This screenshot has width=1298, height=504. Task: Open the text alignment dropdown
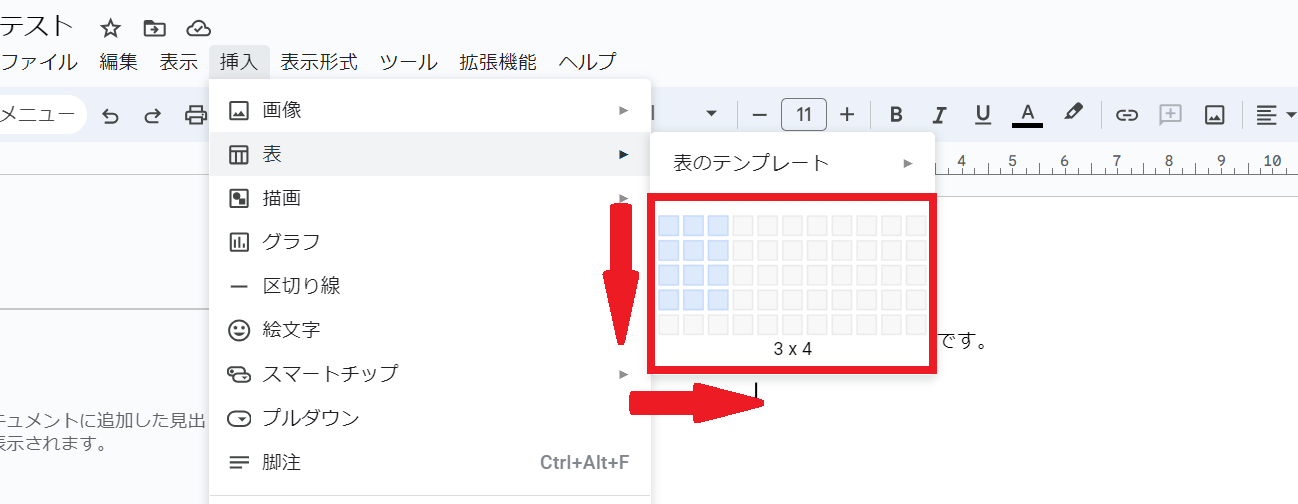pos(1275,115)
